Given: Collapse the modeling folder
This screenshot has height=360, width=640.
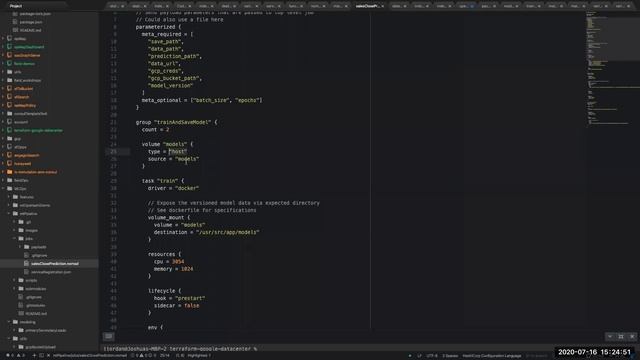Looking at the screenshot, I should pos(9,322).
